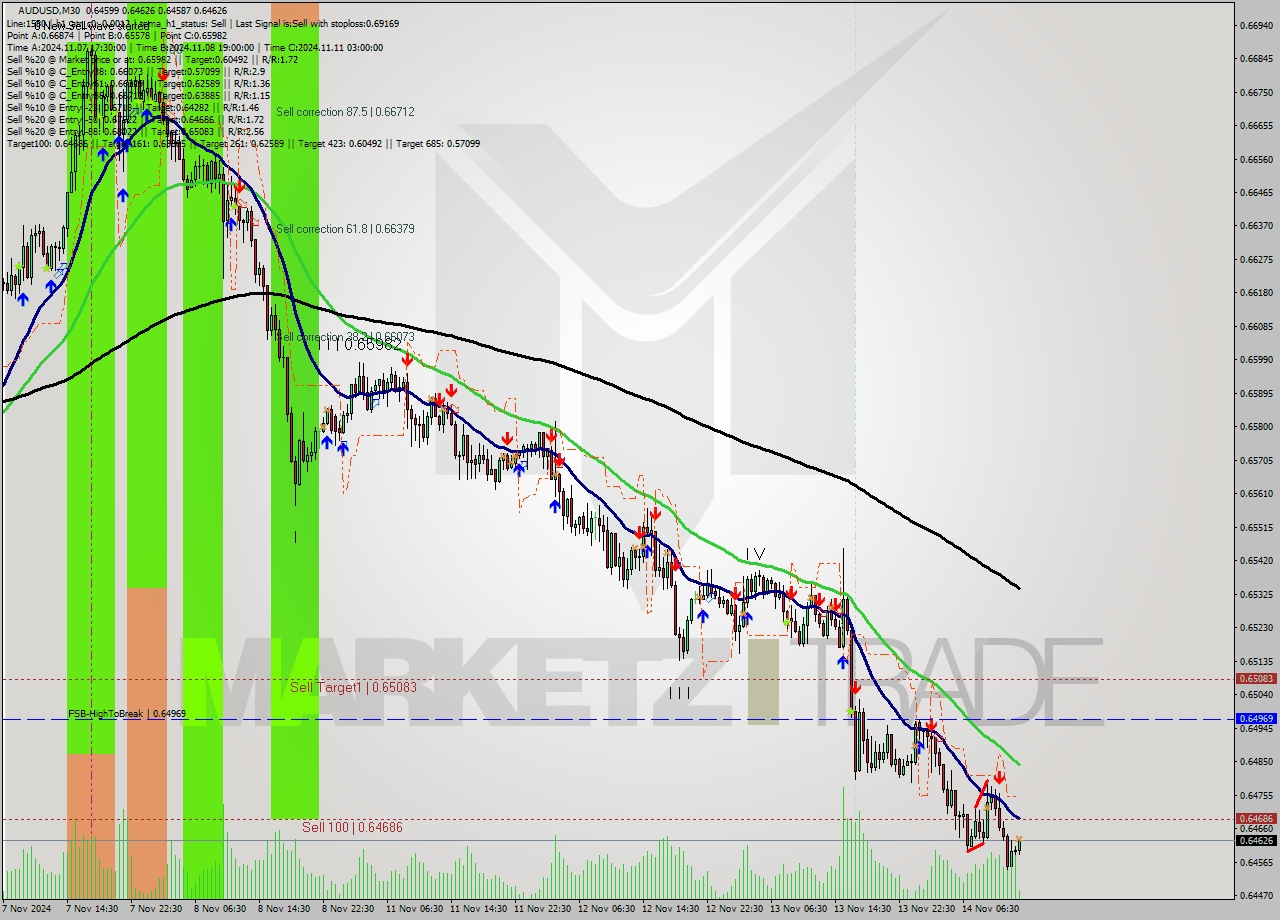This screenshot has width=1280, height=920.
Task: Click the '13 Nov 14:30' time axis label
Action: [x=862, y=909]
